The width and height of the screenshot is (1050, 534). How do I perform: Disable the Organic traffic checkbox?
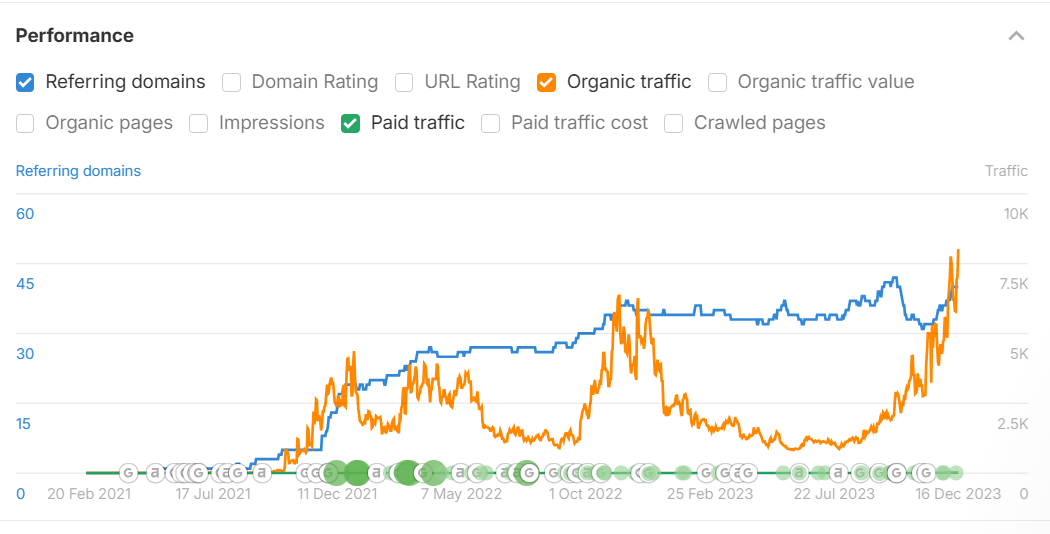546,82
